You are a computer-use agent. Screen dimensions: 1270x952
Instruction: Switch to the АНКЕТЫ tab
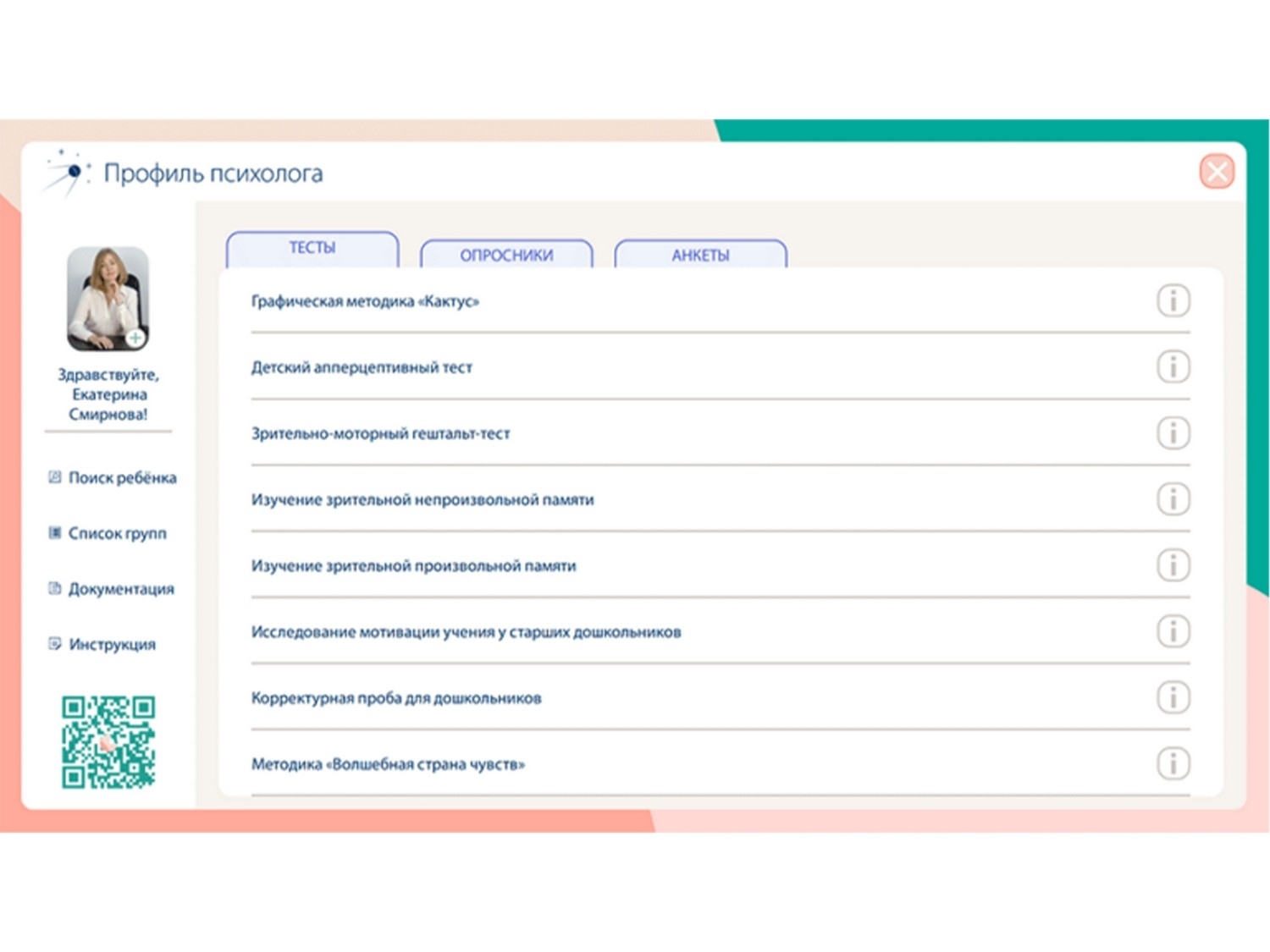(700, 254)
